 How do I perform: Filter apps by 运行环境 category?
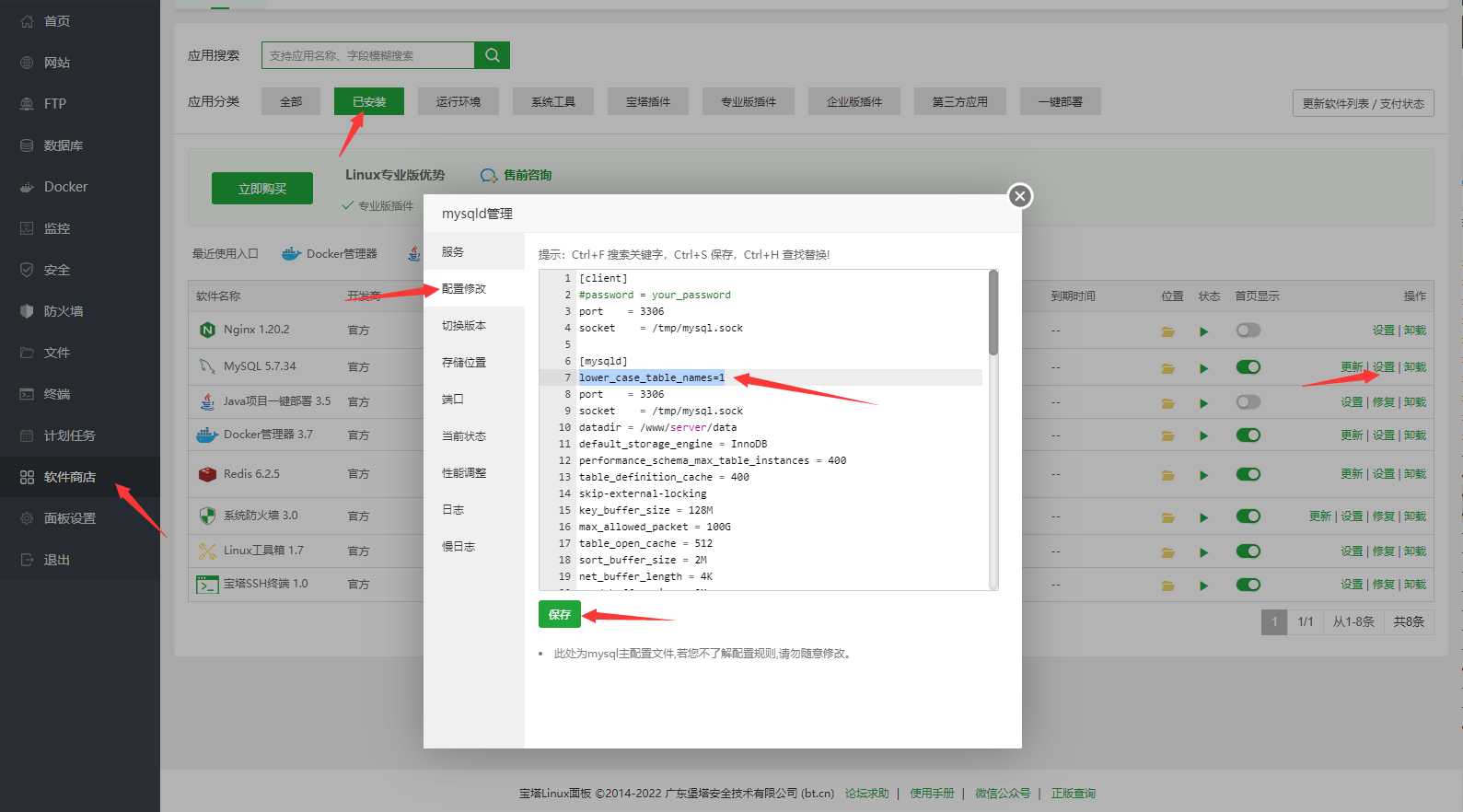[458, 101]
